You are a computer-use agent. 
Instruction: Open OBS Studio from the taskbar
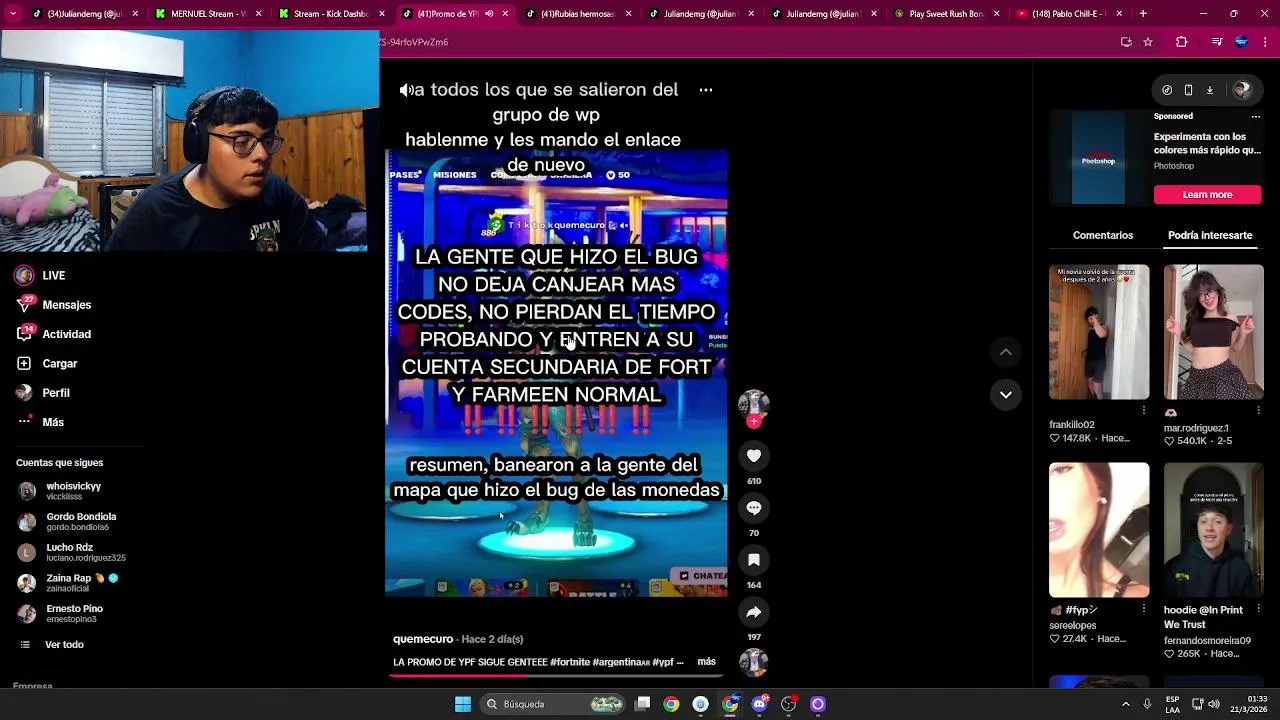pos(788,704)
